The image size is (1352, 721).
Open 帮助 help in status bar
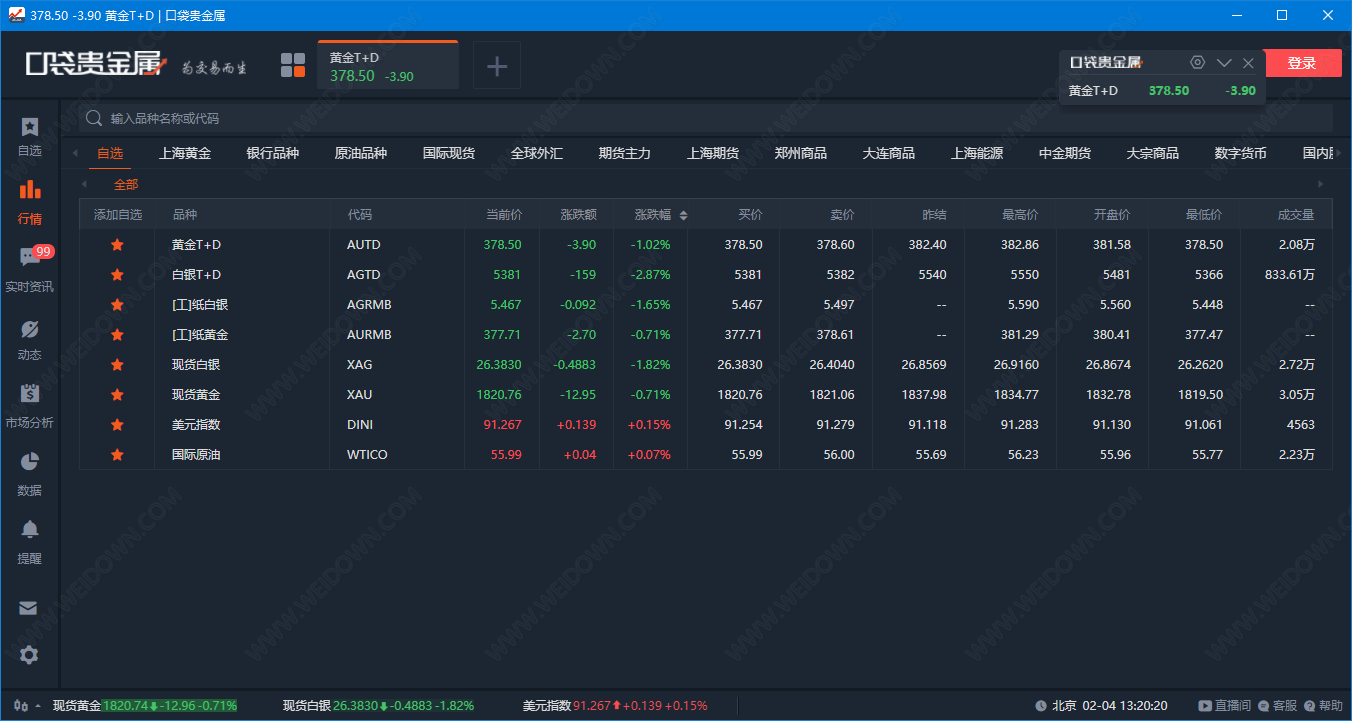coord(1324,706)
